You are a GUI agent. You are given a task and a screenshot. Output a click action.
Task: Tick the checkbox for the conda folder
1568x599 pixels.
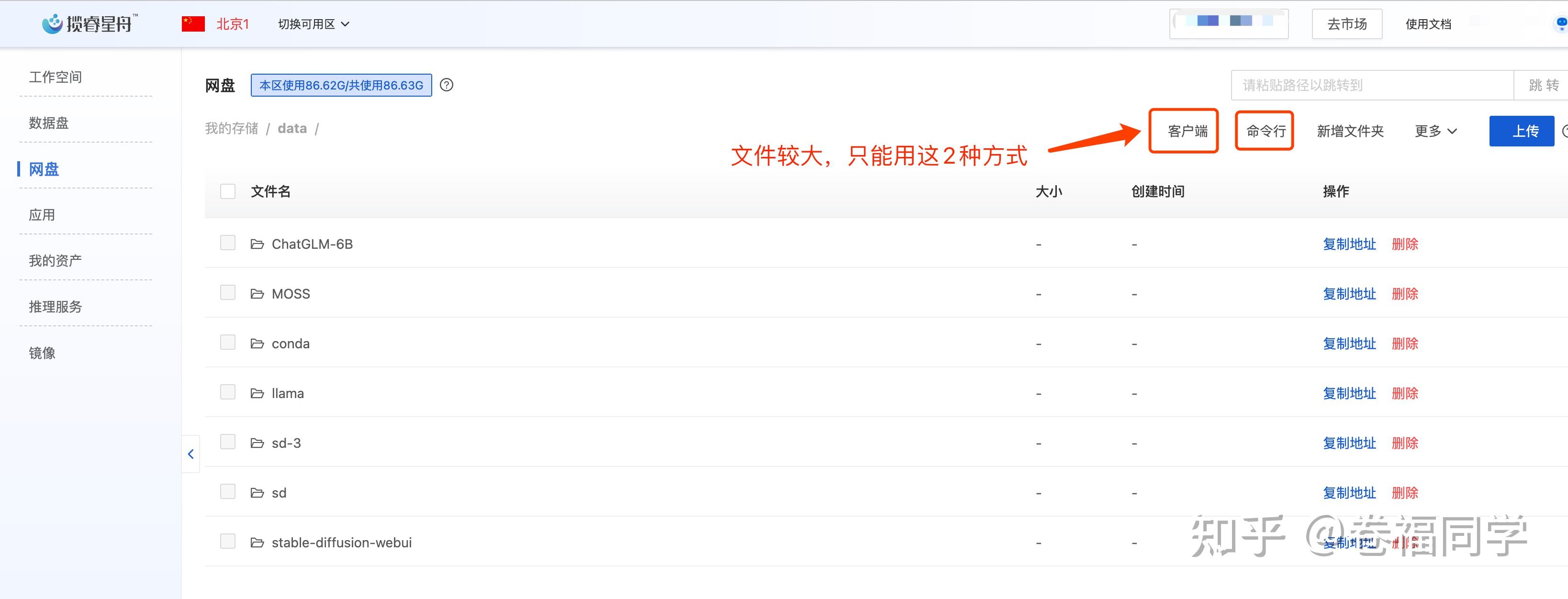pyautogui.click(x=228, y=343)
